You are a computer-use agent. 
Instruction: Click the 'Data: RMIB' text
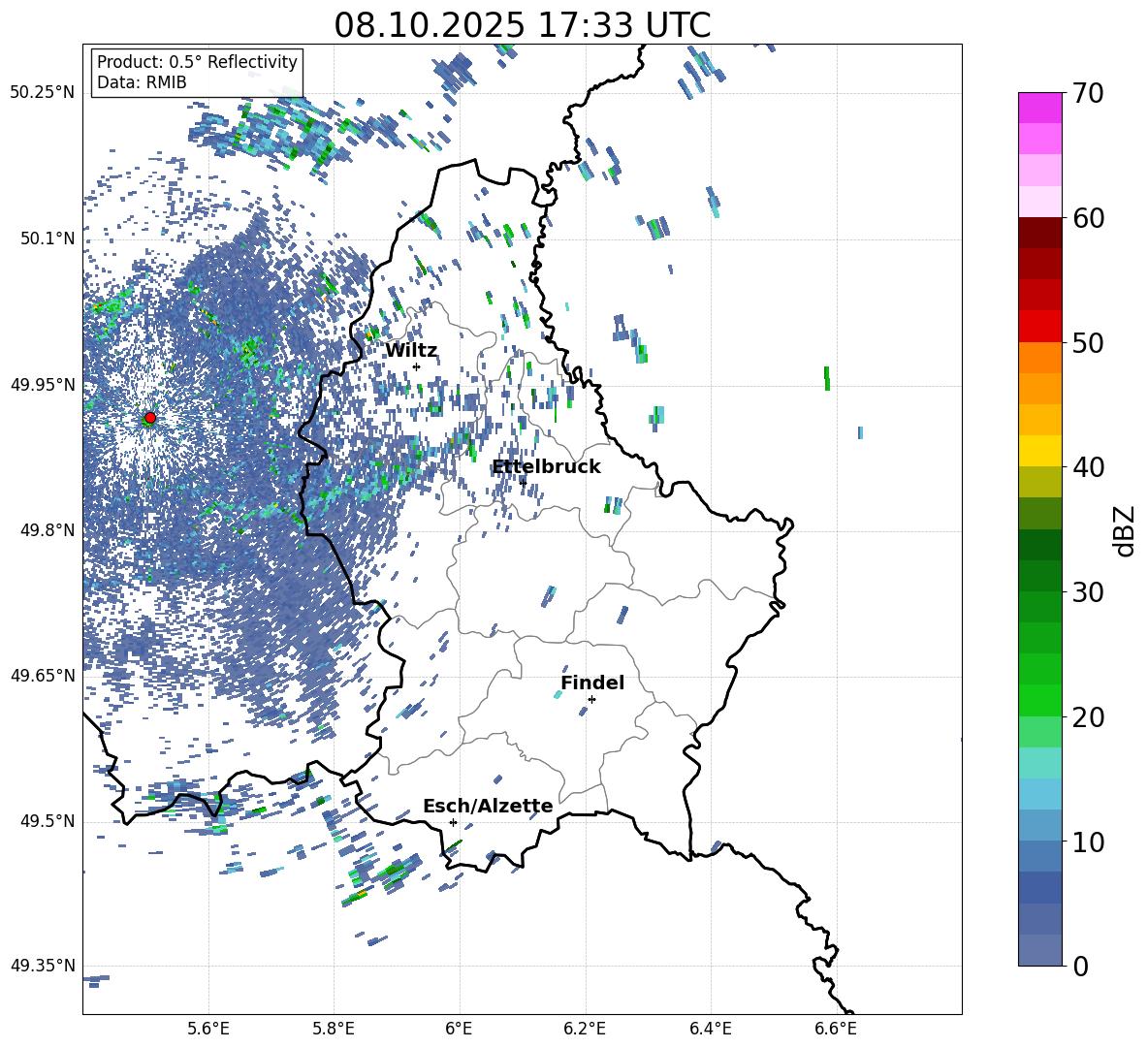point(142,82)
